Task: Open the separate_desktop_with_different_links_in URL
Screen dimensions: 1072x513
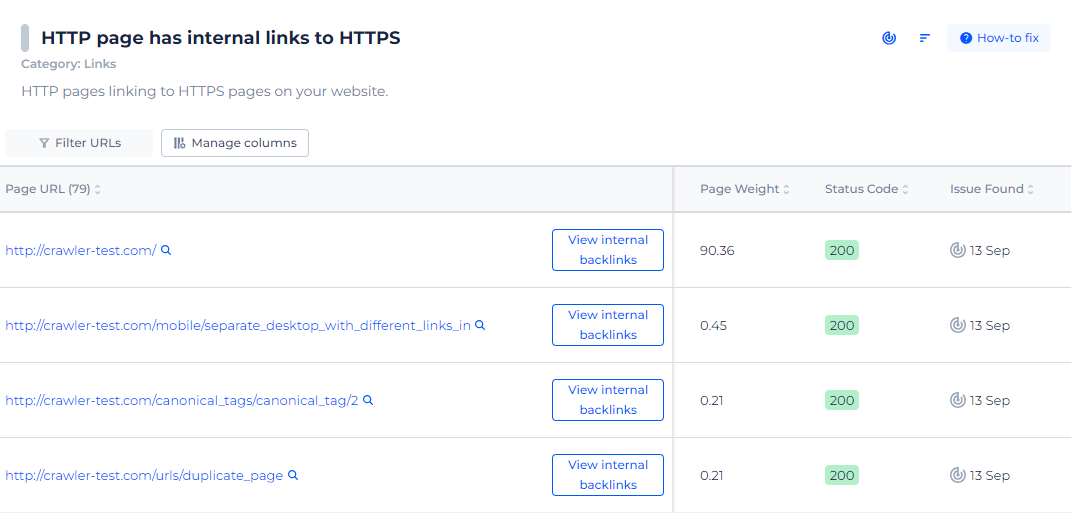Action: 238,326
